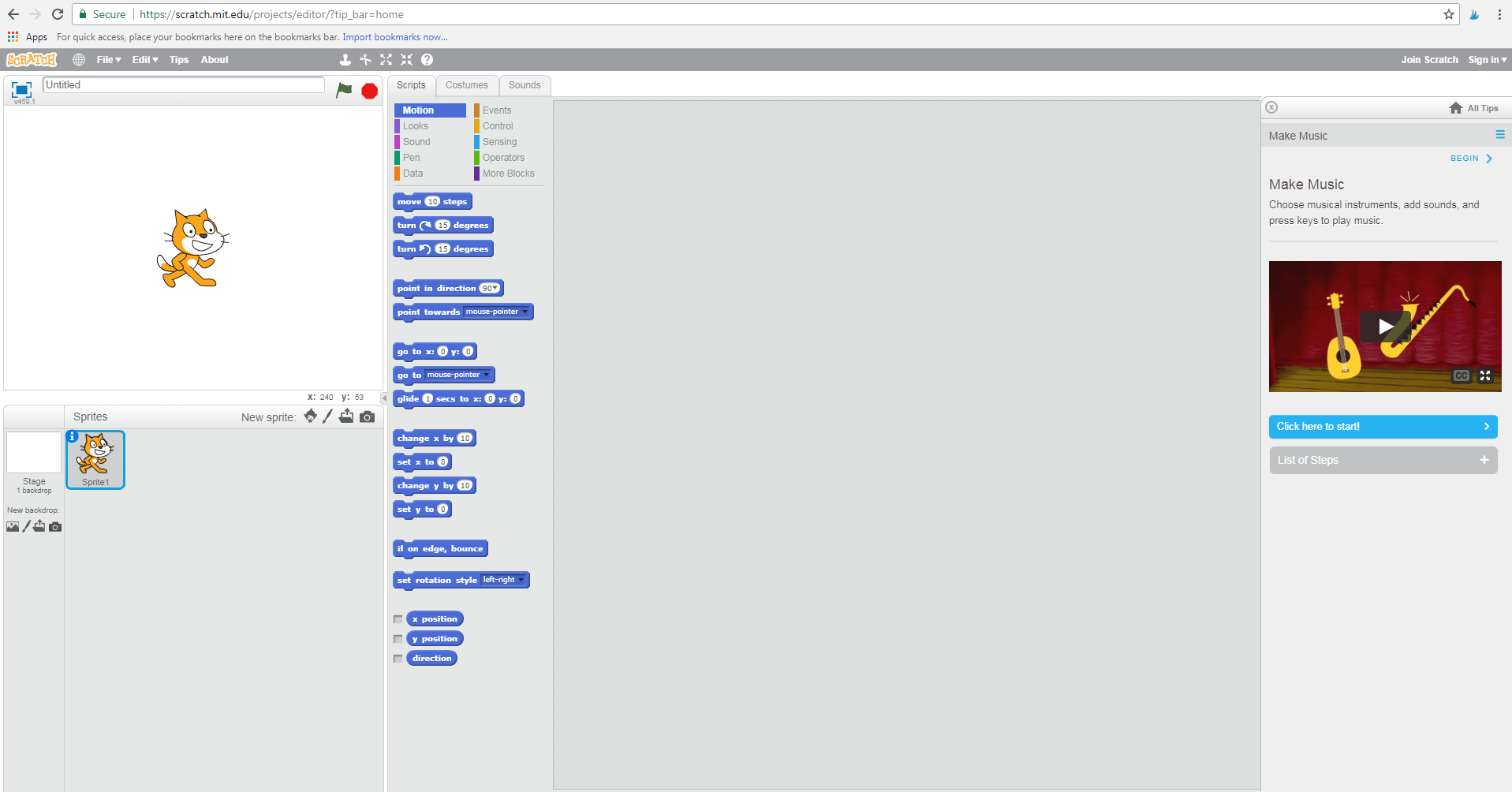1512x792 pixels.
Task: Select the scissors Delete tool
Action: [365, 59]
